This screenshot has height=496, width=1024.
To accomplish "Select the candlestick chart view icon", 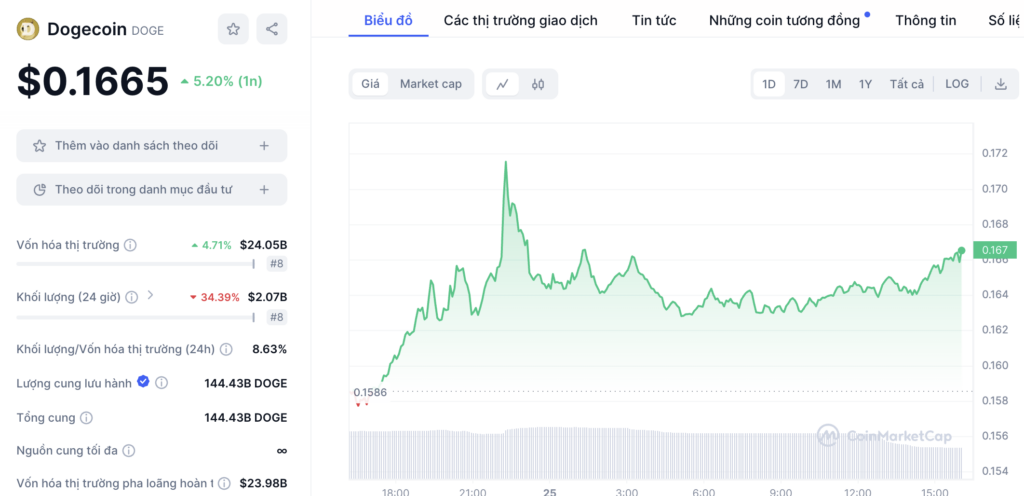I will [x=538, y=84].
